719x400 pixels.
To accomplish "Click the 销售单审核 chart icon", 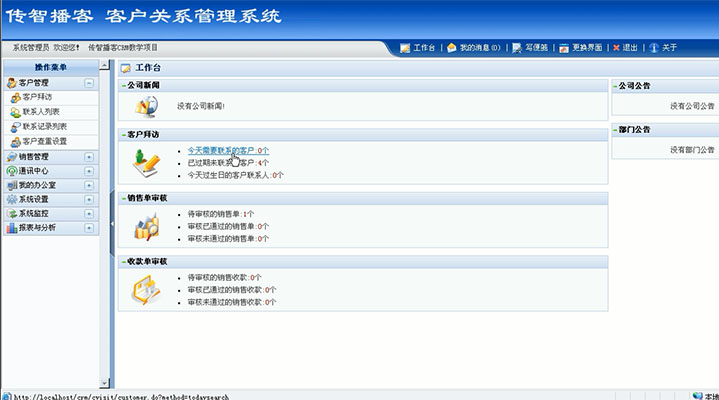I will (x=147, y=227).
